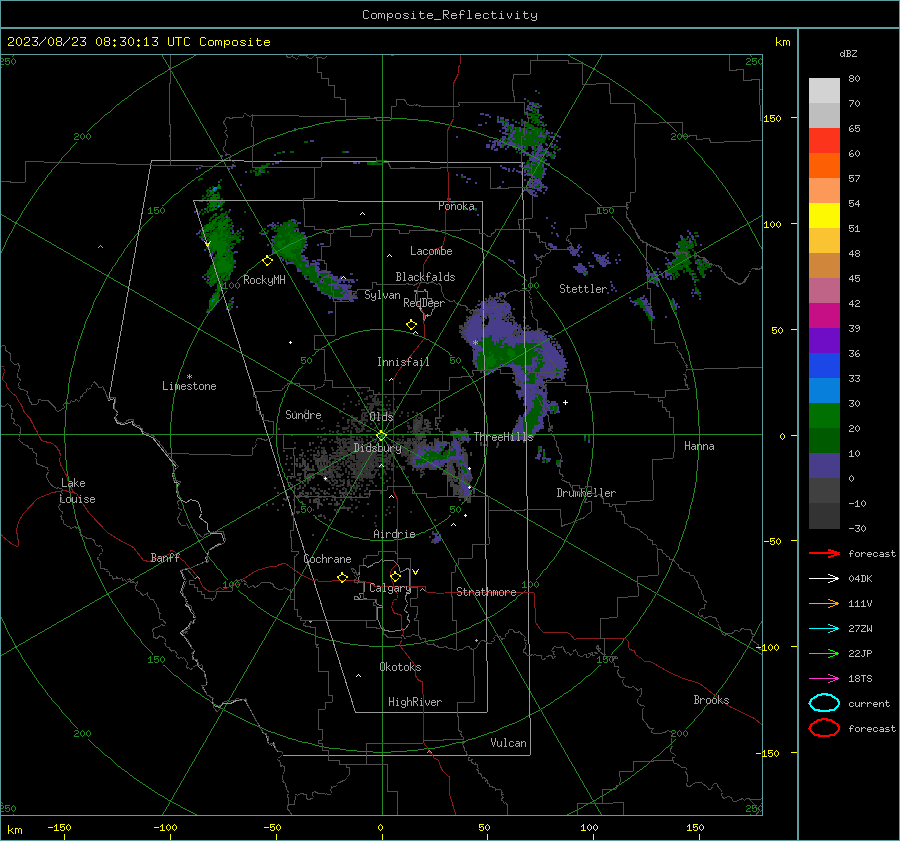Viewport: 900px width, 841px height.
Task: Click the magenta 18TS arrow legend icon
Action: (824, 679)
